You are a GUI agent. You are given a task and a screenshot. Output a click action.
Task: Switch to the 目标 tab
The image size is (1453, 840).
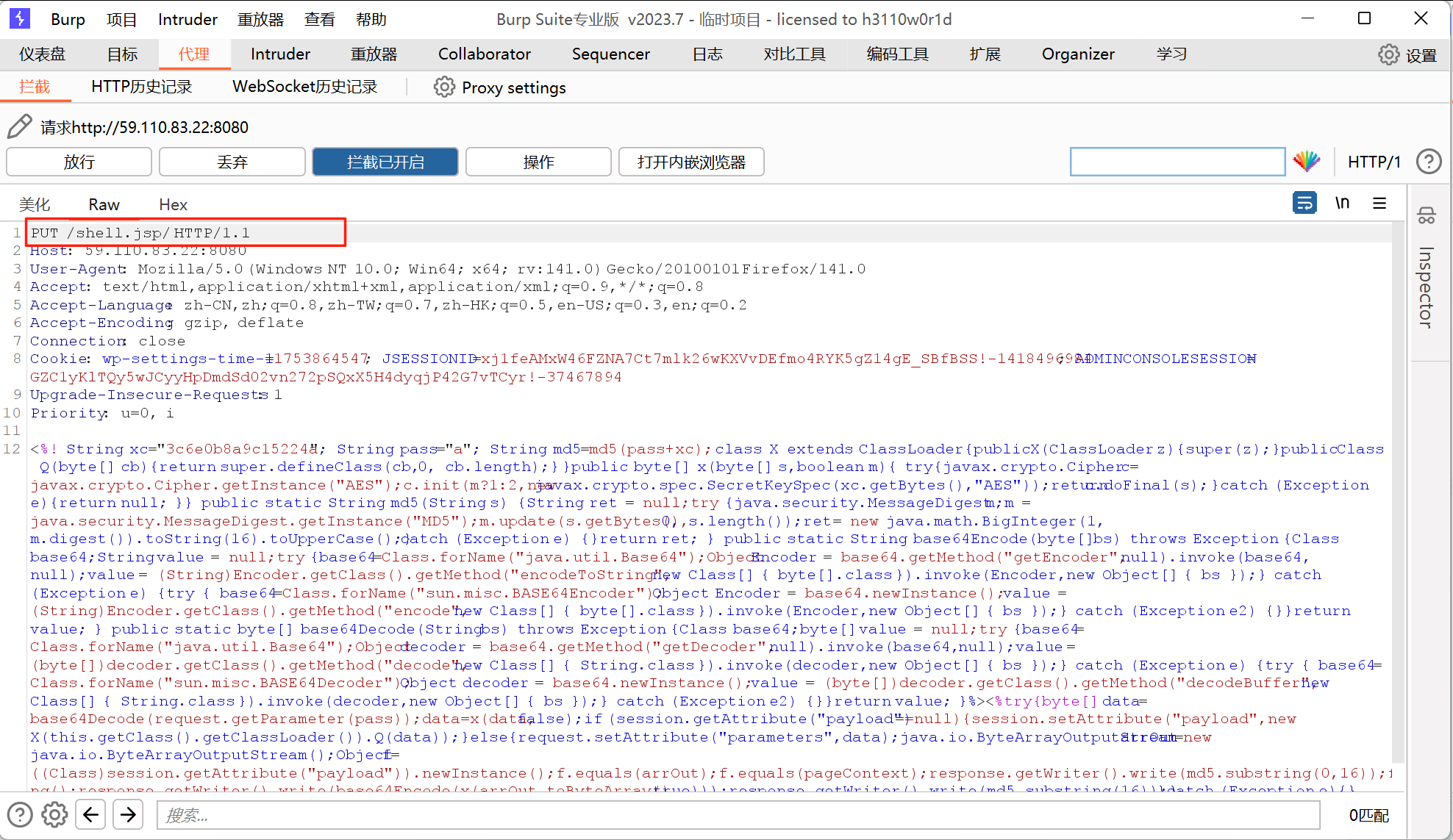coord(122,54)
